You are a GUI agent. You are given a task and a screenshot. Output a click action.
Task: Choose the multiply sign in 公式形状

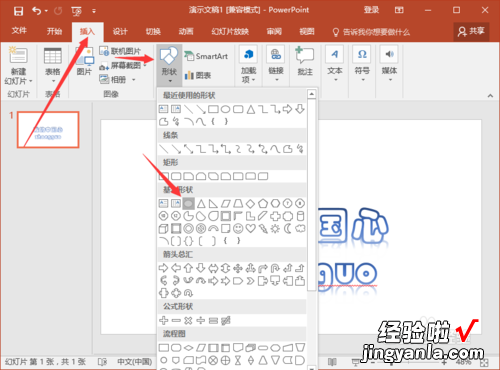click(x=188, y=320)
